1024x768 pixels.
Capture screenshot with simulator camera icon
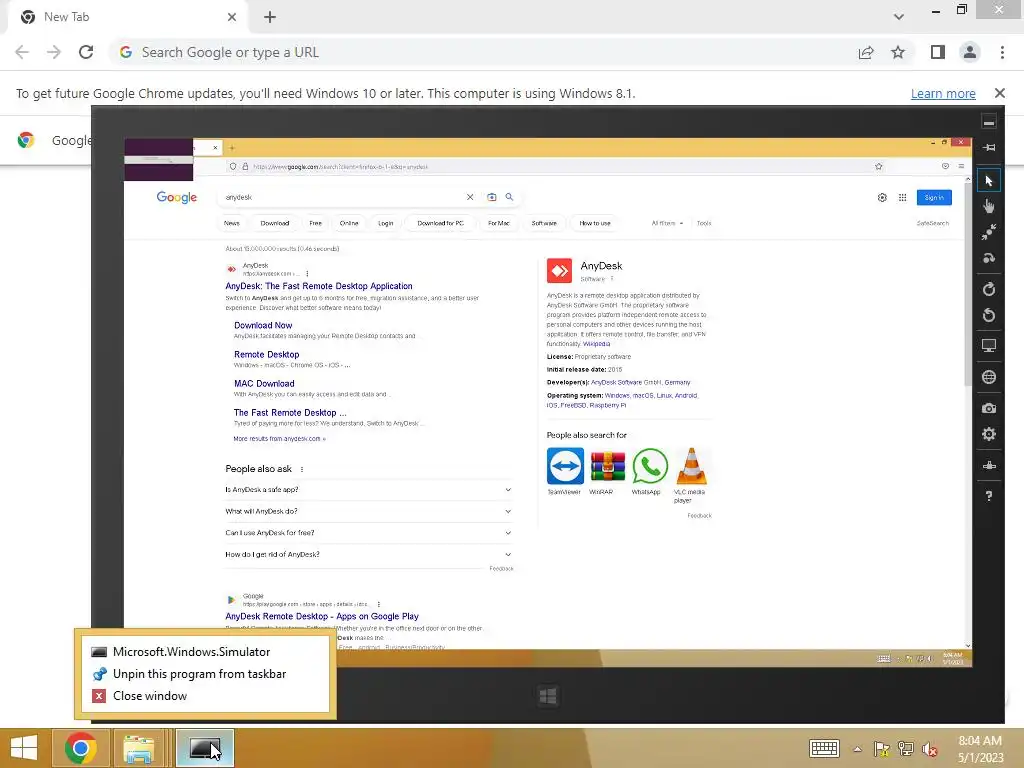989,408
